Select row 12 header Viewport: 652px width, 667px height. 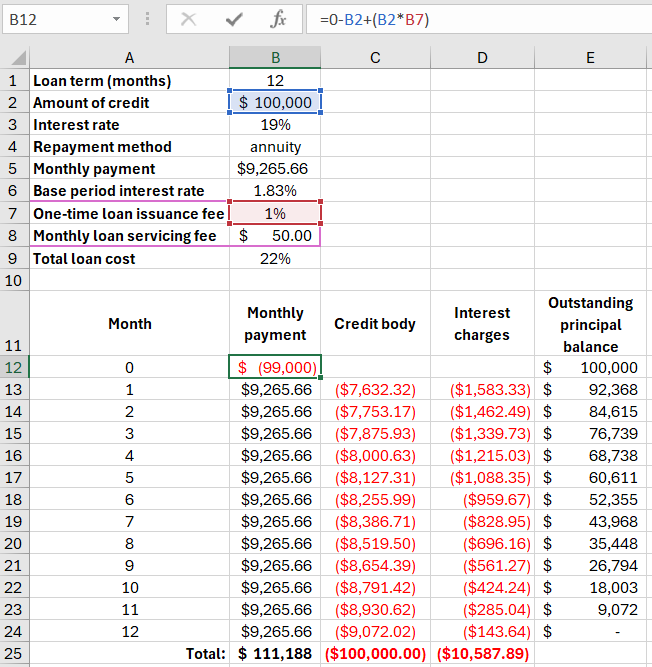[x=14, y=367]
